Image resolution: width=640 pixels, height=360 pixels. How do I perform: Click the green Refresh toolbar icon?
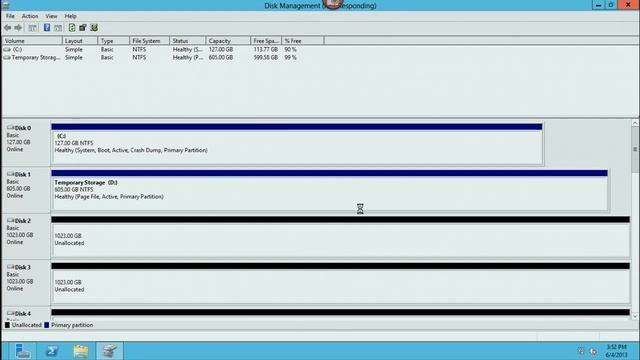coord(72,28)
